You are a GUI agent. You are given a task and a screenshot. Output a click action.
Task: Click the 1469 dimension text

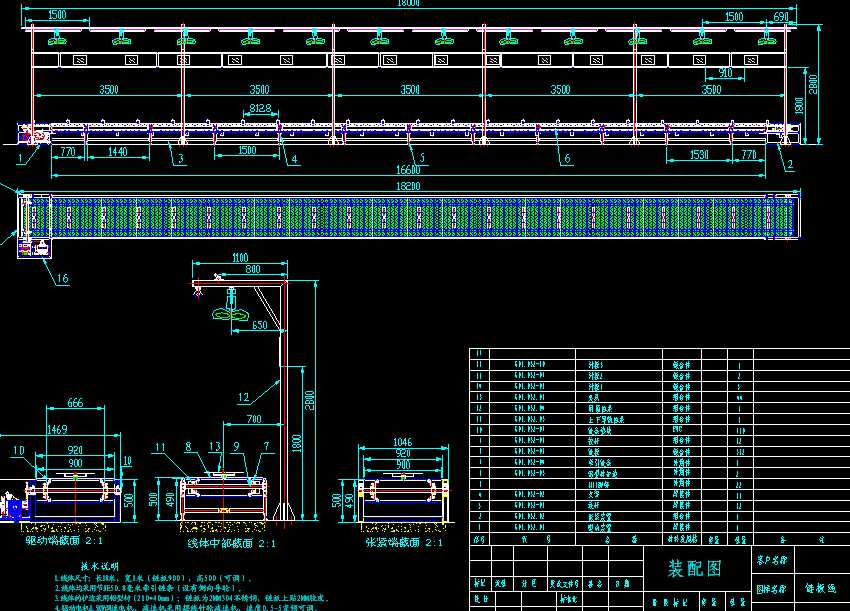pos(57,429)
